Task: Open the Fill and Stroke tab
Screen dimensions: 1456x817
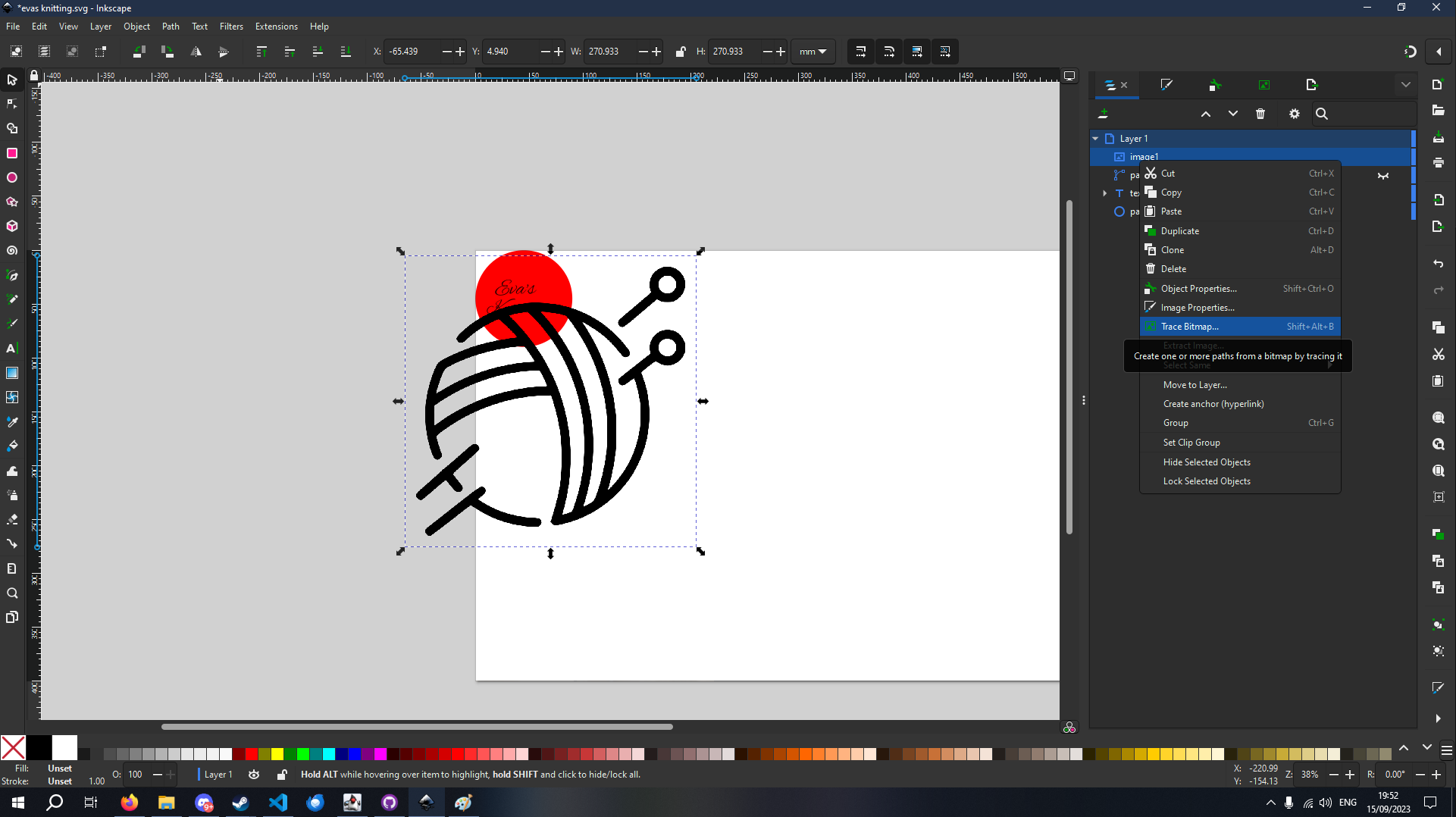Action: point(1166,85)
